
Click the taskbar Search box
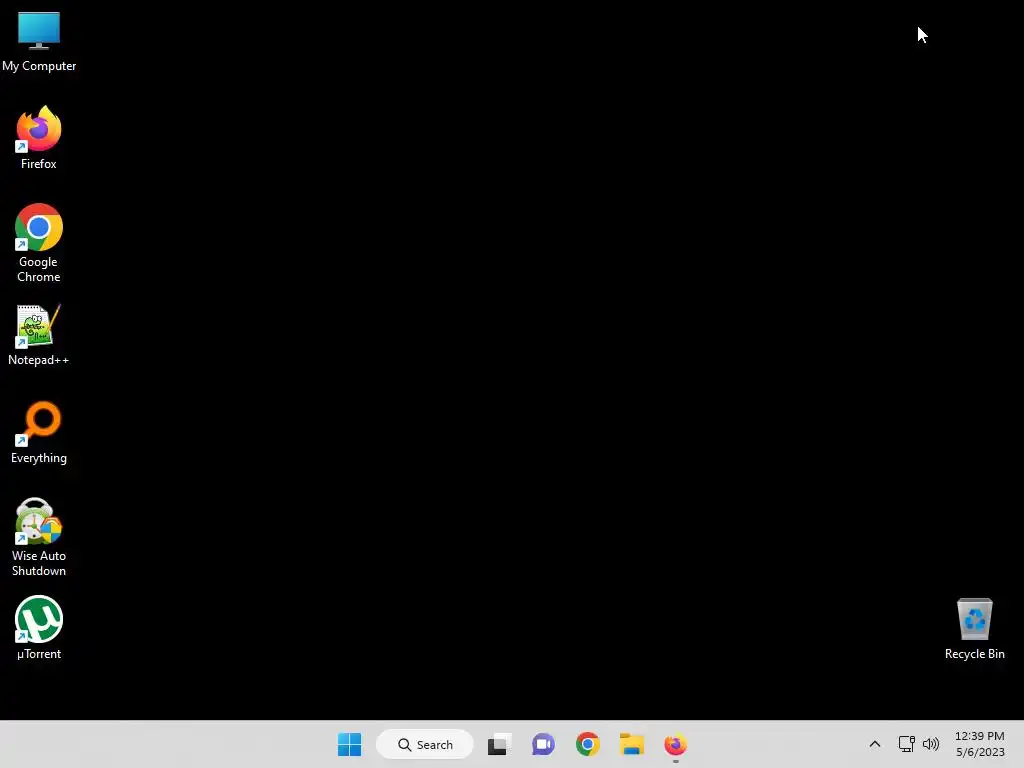(x=424, y=744)
